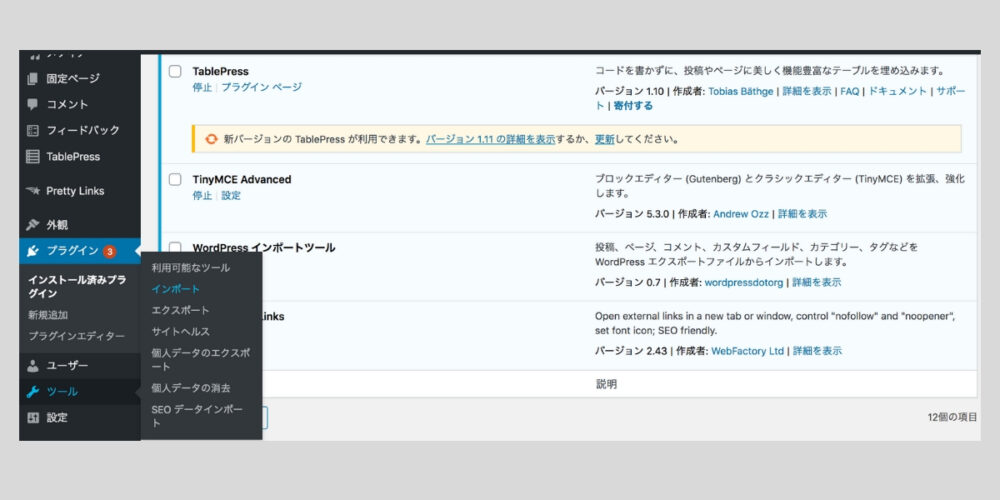
Task: Open コメント in the sidebar menu
Action: (67, 105)
